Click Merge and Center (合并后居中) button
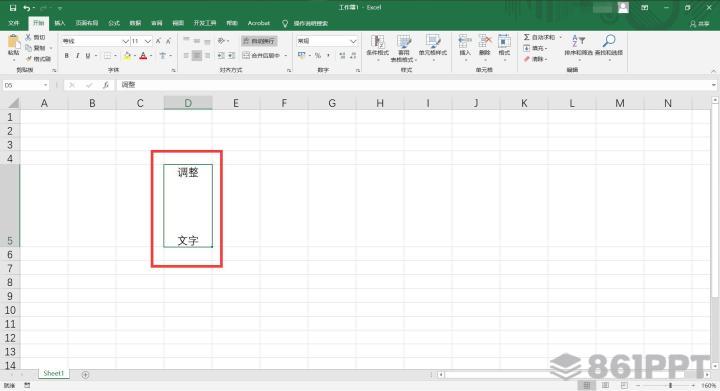 point(262,56)
